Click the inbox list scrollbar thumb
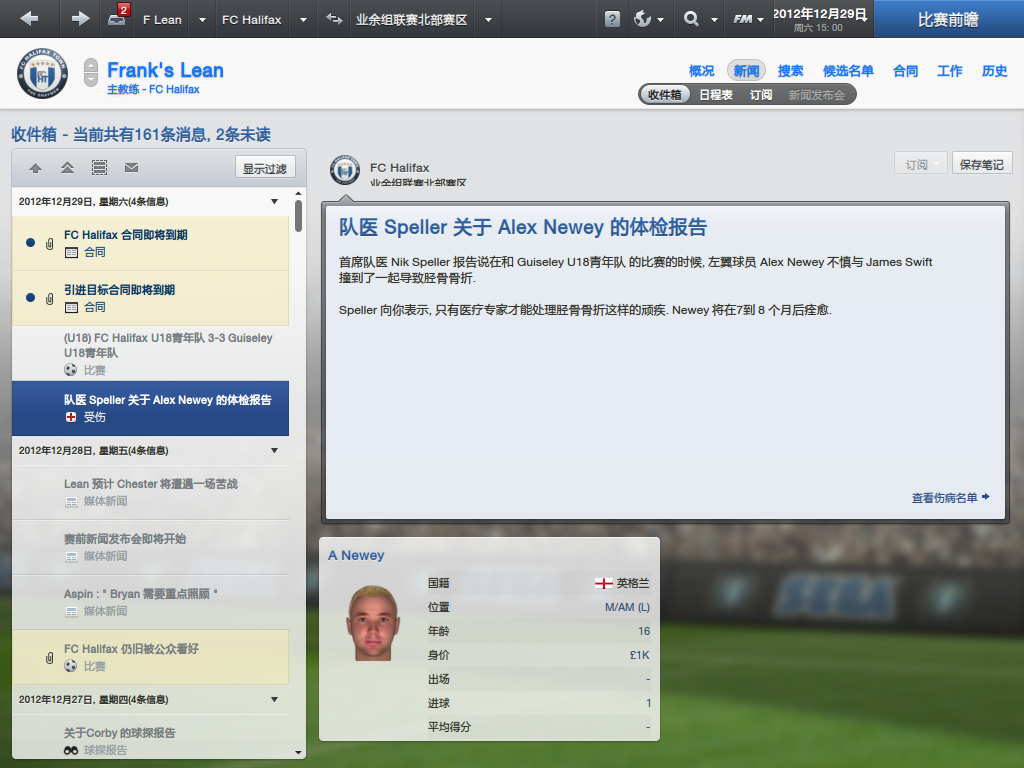 pyautogui.click(x=298, y=216)
